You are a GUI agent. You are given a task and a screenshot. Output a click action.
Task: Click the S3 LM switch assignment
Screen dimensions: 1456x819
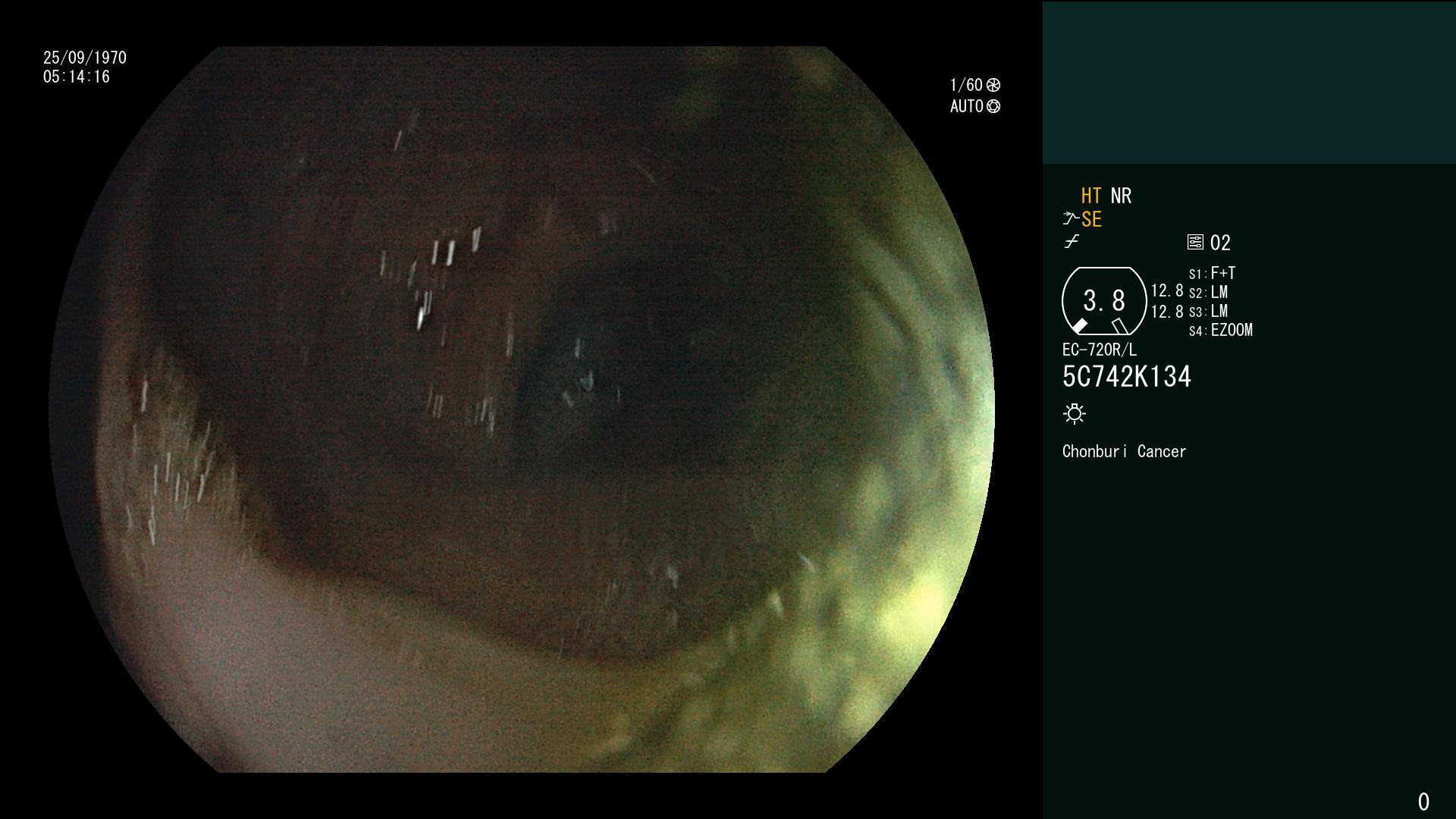[x=1208, y=312]
